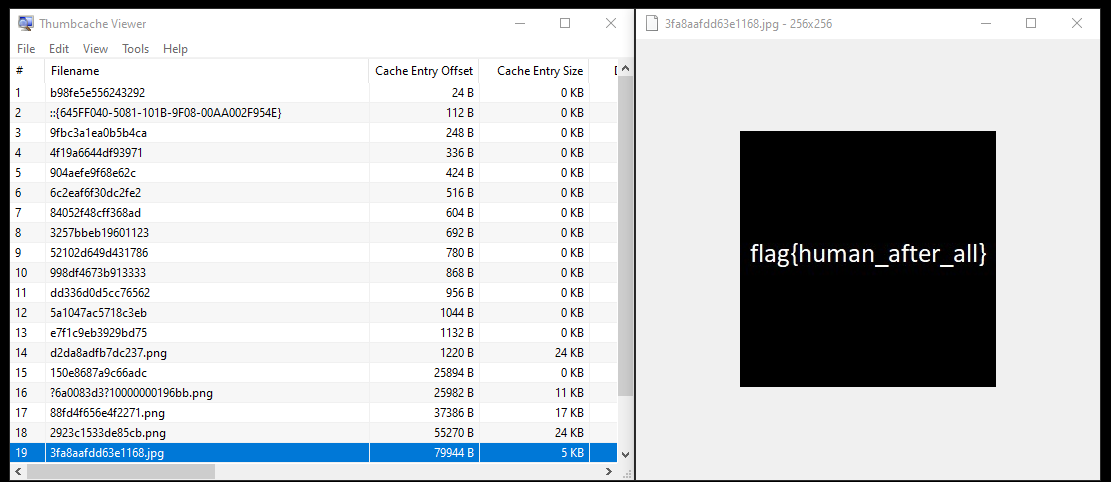Open the Tools menu
1111x482 pixels.
135,49
